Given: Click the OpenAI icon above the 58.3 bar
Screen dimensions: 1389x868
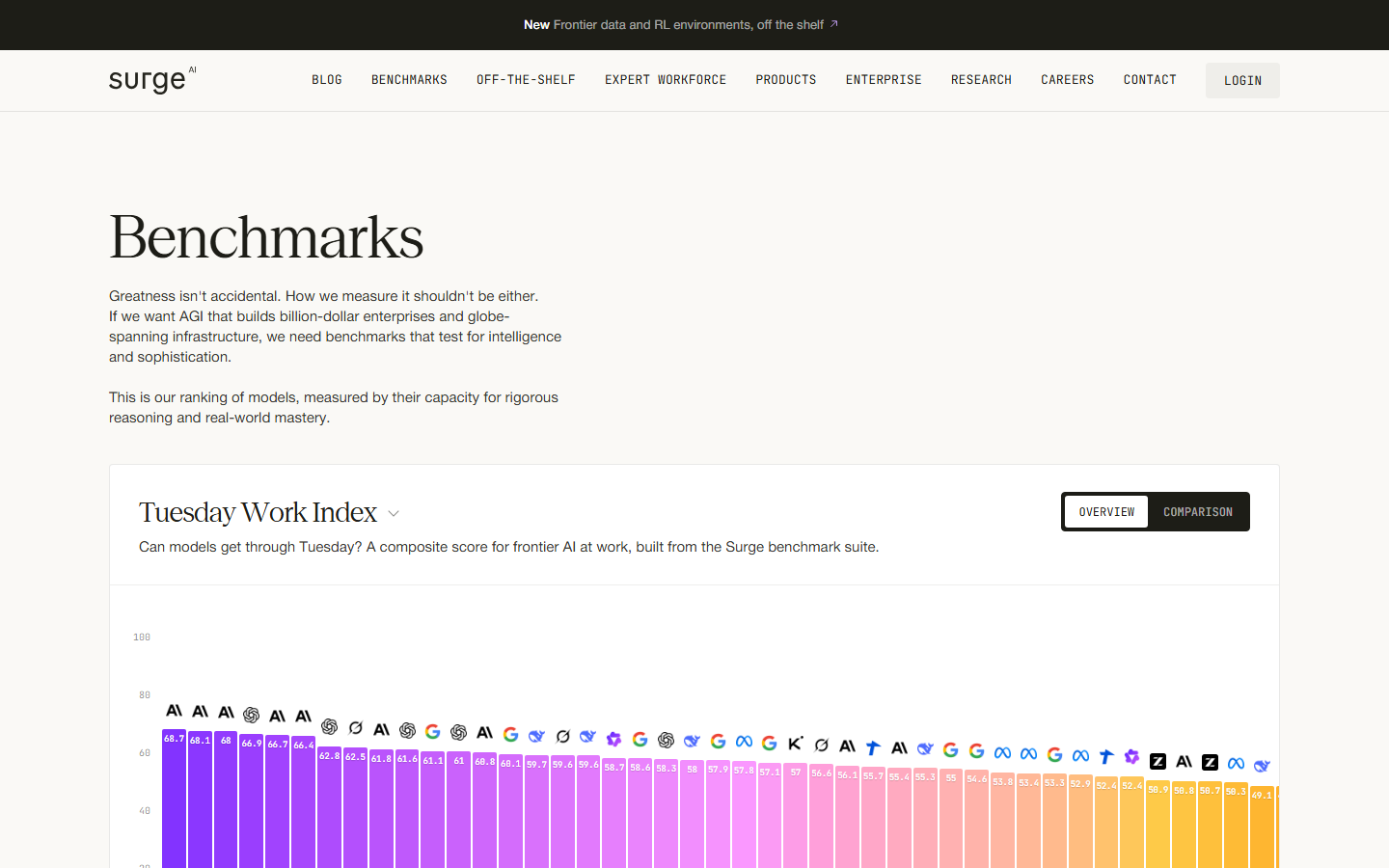Looking at the screenshot, I should pos(667,740).
